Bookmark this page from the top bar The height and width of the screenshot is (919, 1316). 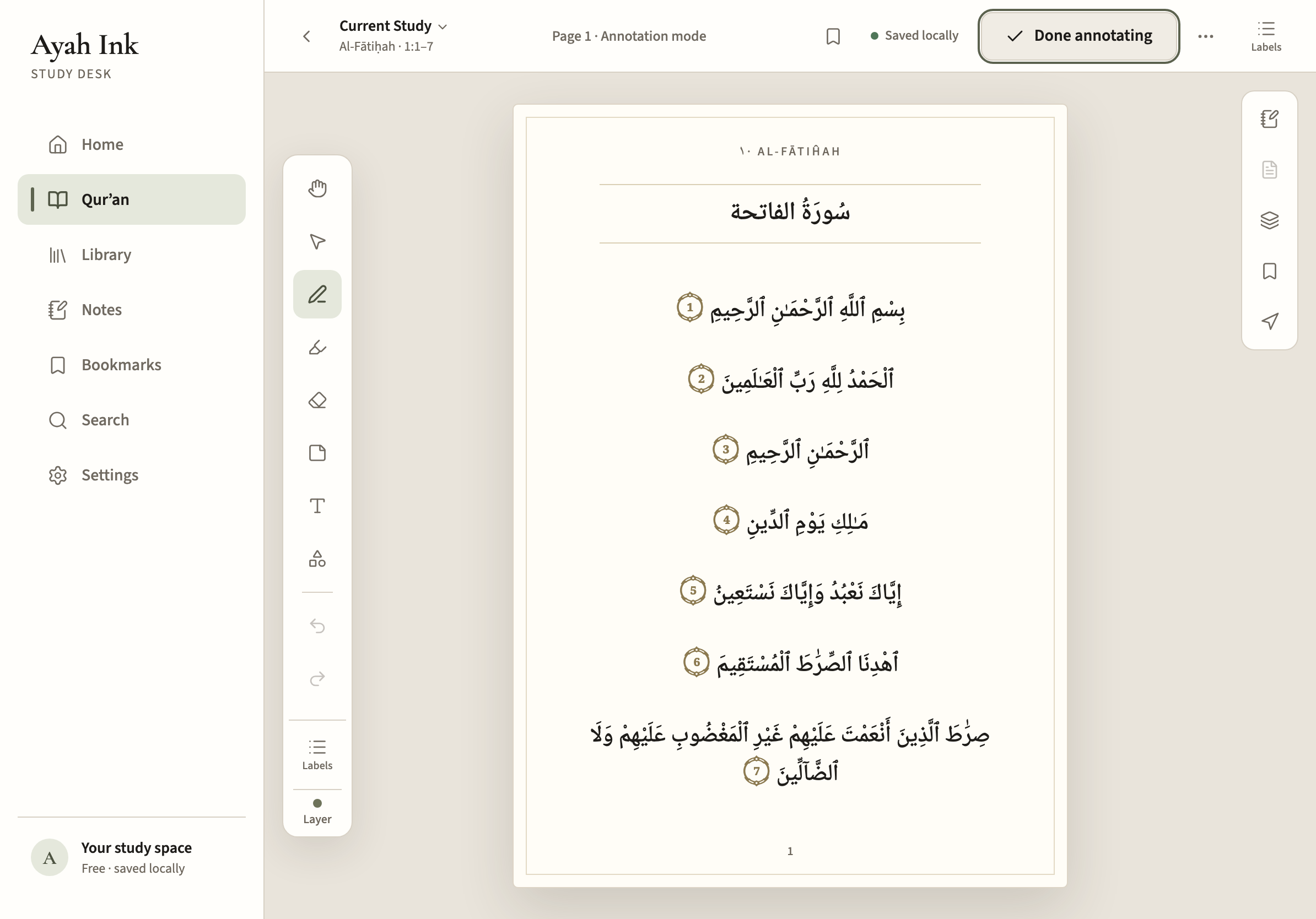833,36
